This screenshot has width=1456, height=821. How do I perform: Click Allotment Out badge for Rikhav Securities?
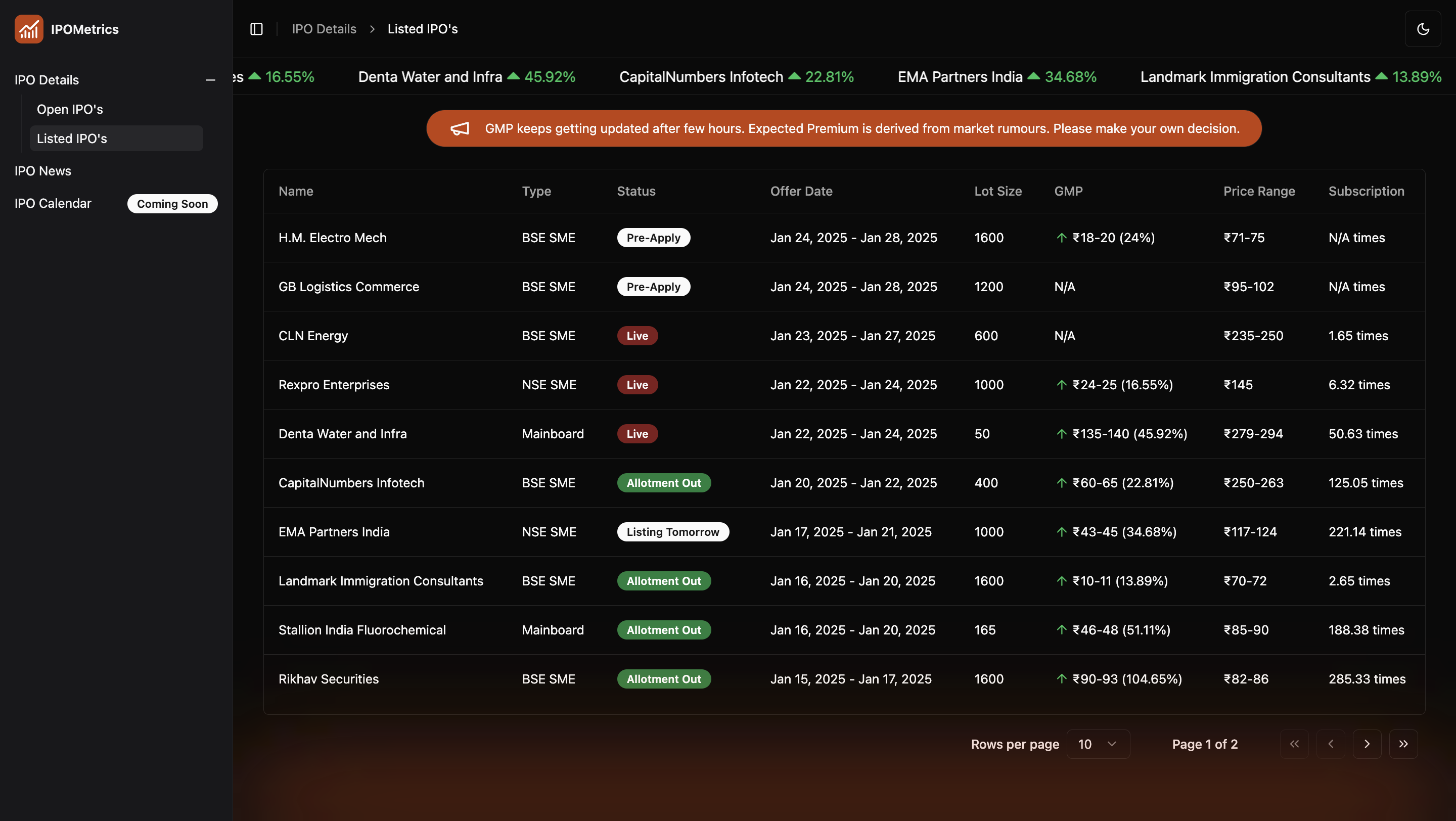(664, 678)
